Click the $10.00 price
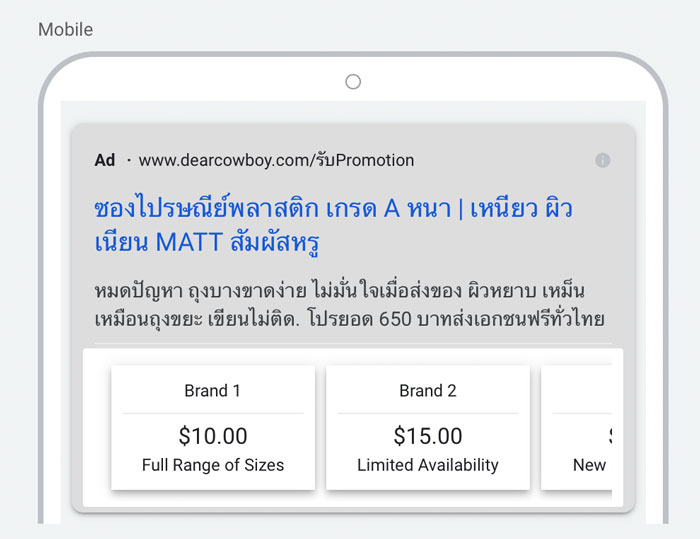This screenshot has height=539, width=700. [x=213, y=436]
